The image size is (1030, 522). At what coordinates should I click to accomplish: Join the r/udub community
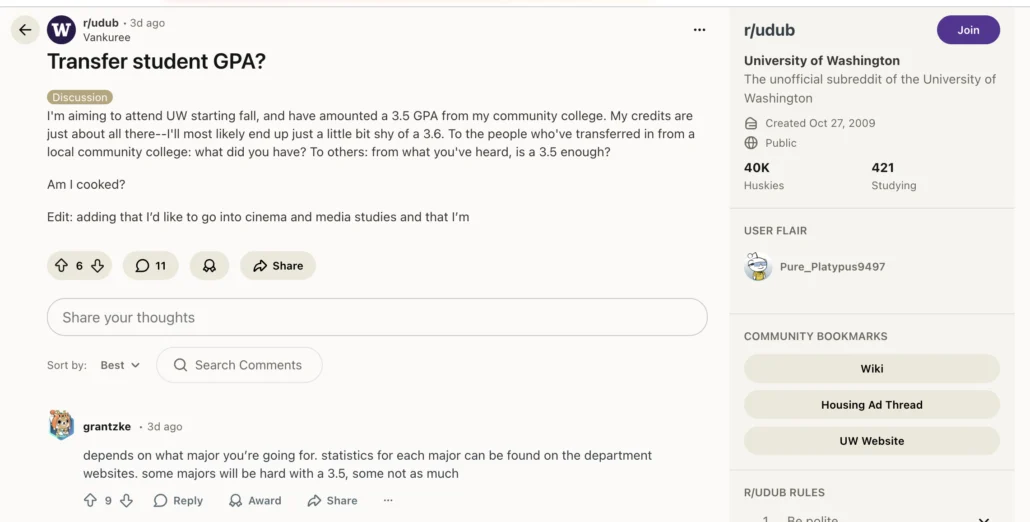click(x=967, y=30)
